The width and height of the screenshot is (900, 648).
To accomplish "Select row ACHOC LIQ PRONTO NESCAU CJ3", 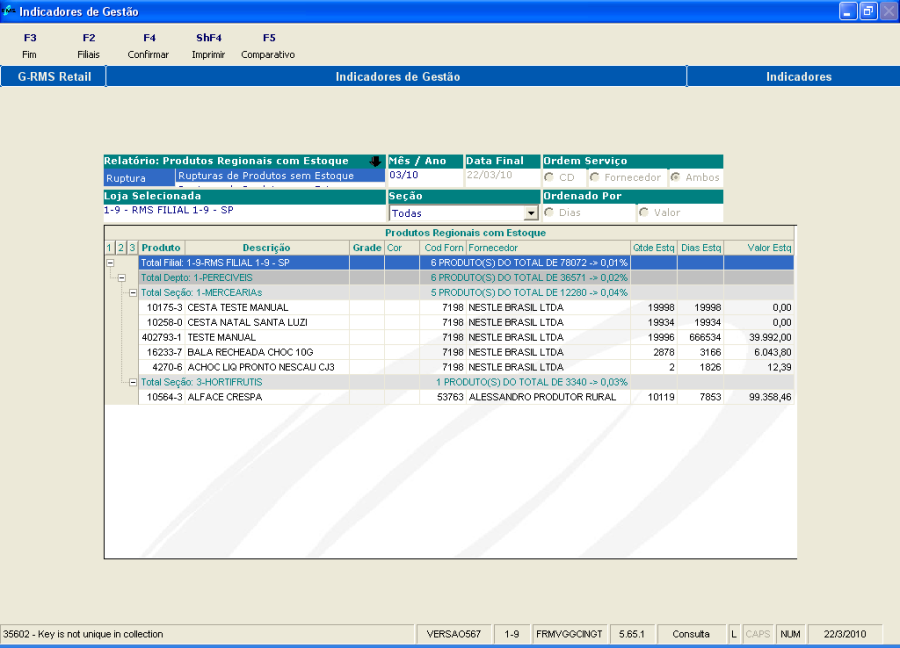I will [466, 367].
